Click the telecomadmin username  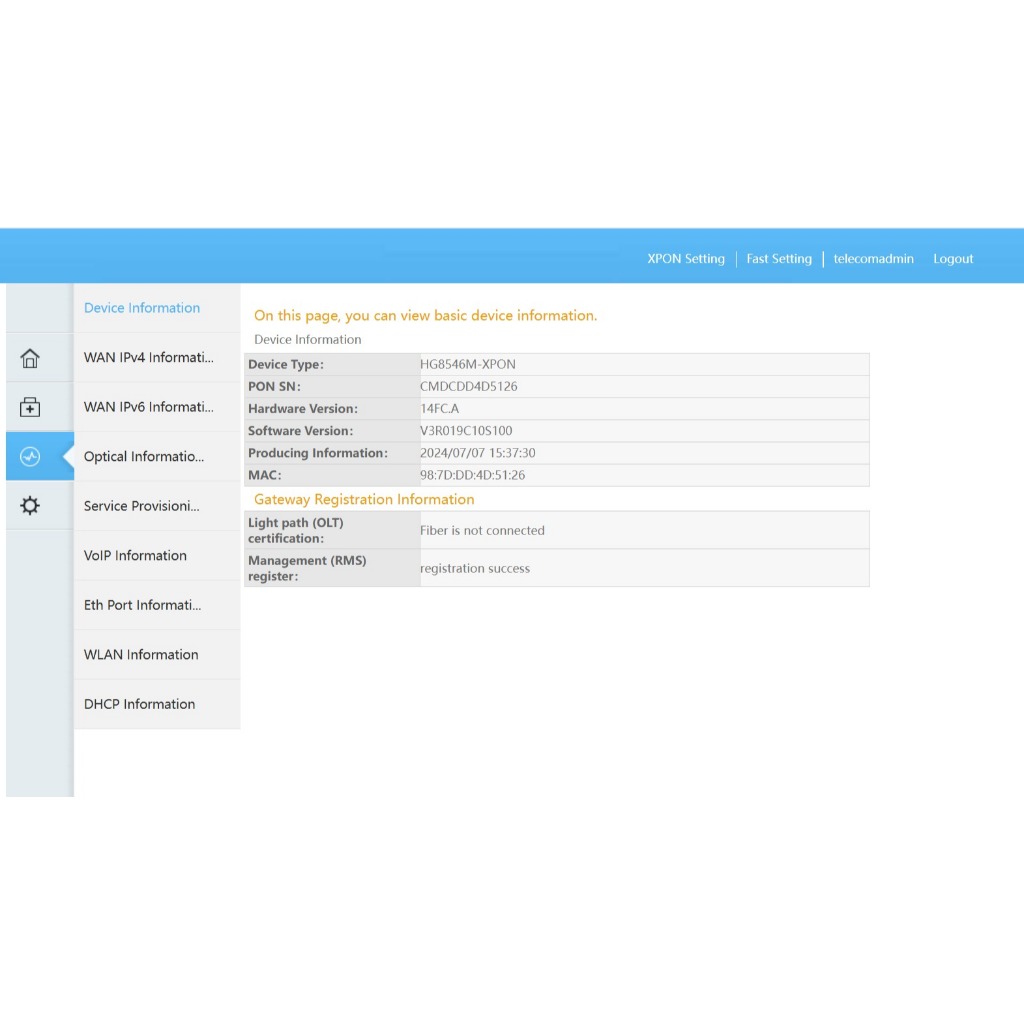[x=873, y=259]
